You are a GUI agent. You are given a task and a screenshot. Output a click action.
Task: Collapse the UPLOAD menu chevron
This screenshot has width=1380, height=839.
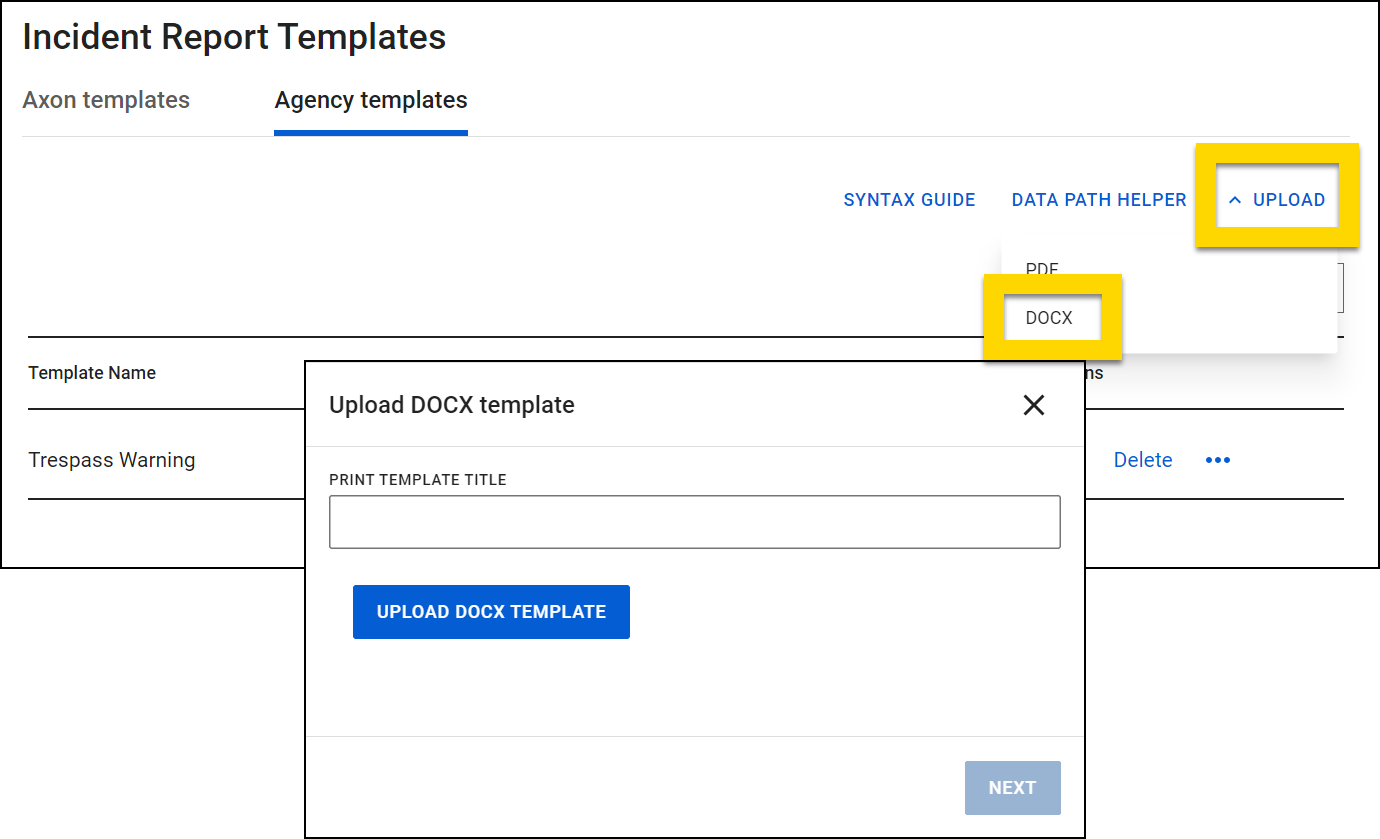(1237, 199)
